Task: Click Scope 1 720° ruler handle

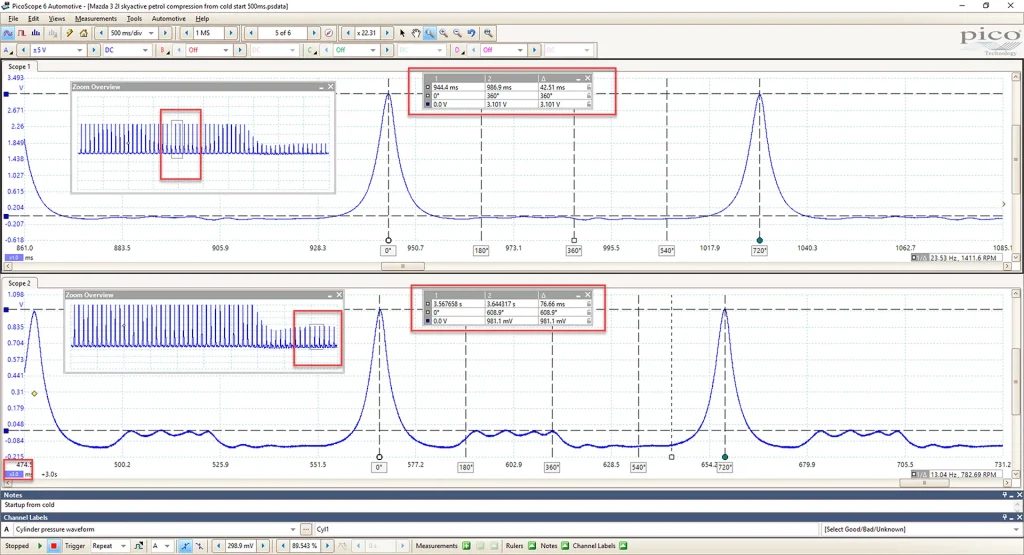Action: pyautogui.click(x=760, y=240)
